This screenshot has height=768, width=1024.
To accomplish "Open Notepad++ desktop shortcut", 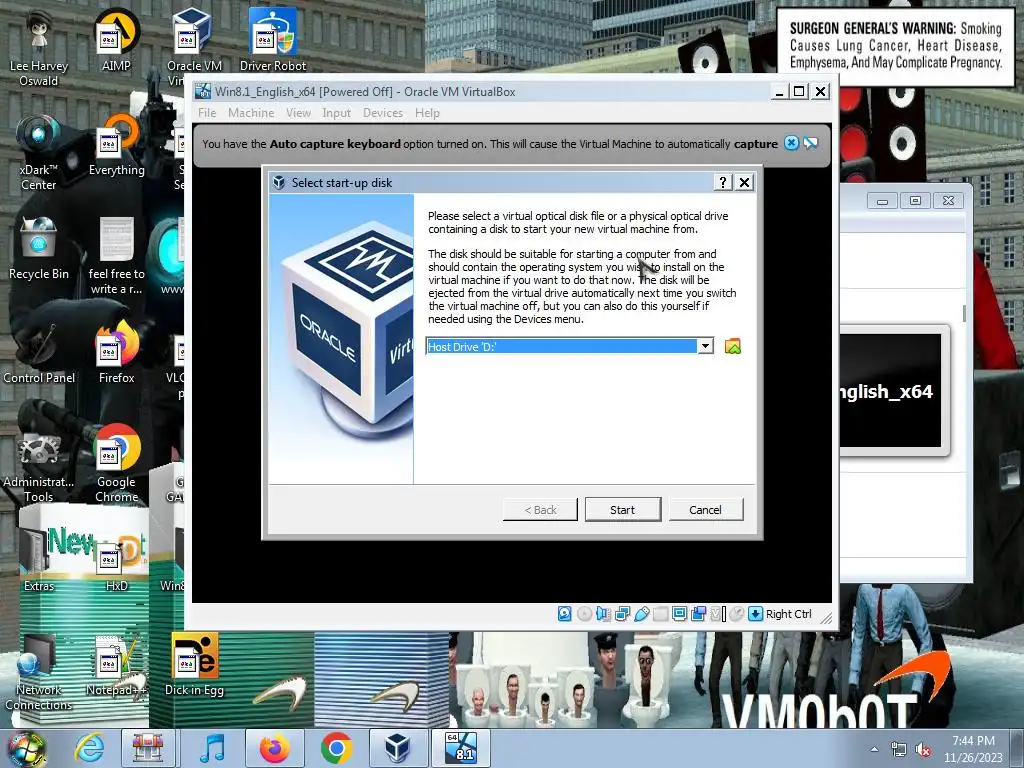I will (x=116, y=665).
